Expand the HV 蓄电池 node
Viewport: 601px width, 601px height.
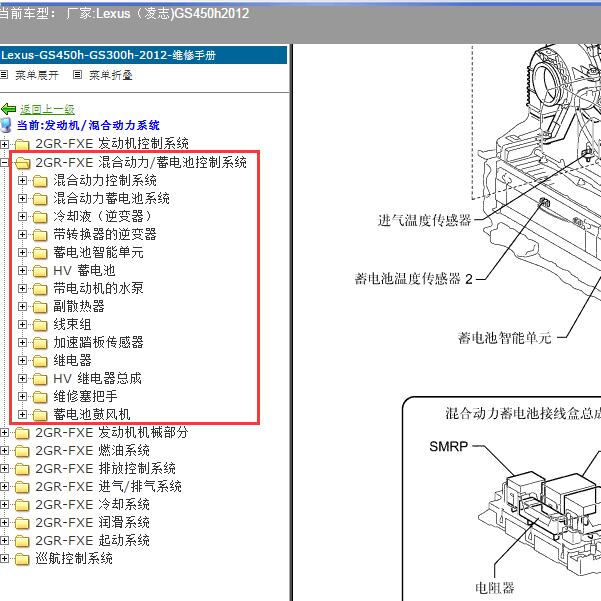(22, 271)
